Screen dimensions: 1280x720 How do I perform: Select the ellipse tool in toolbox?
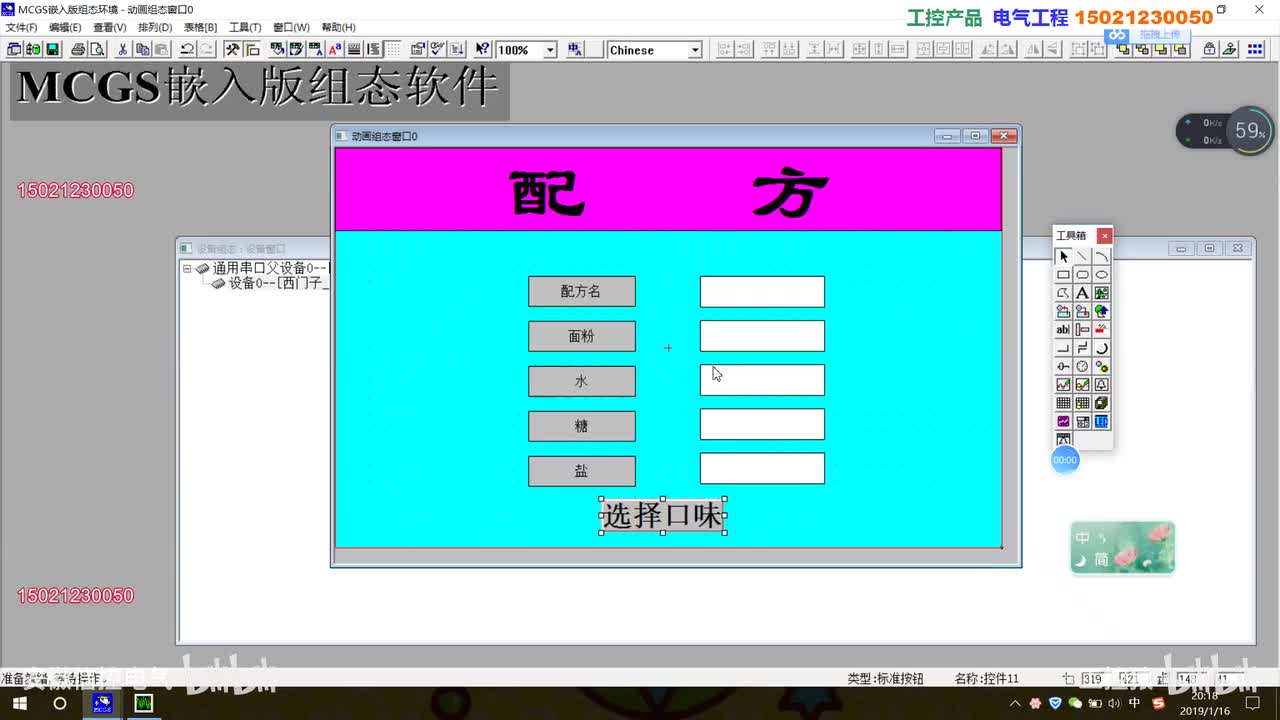[1101, 275]
